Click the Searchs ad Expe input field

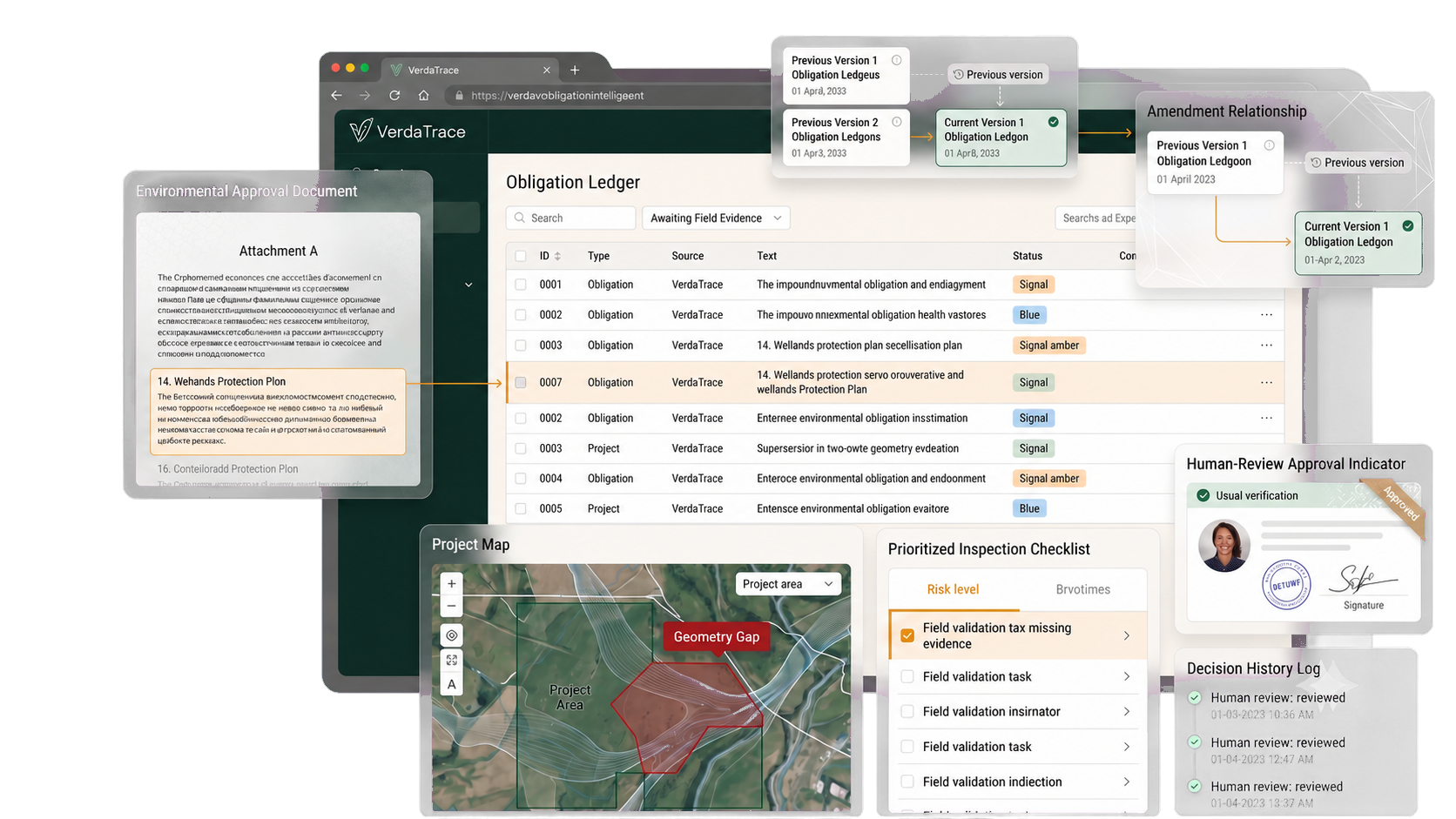1096,218
